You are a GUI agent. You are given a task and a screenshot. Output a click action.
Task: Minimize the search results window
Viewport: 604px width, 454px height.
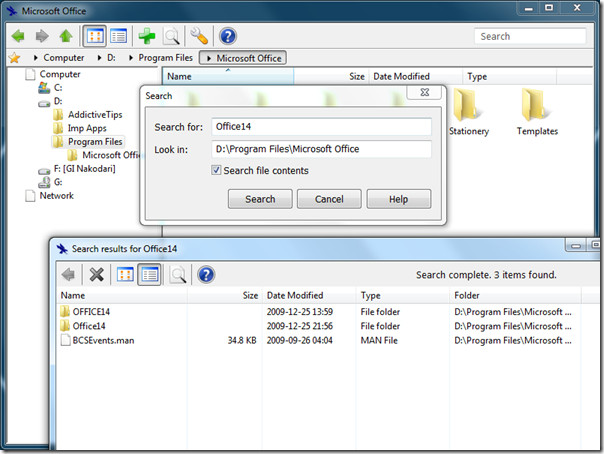click(576, 245)
